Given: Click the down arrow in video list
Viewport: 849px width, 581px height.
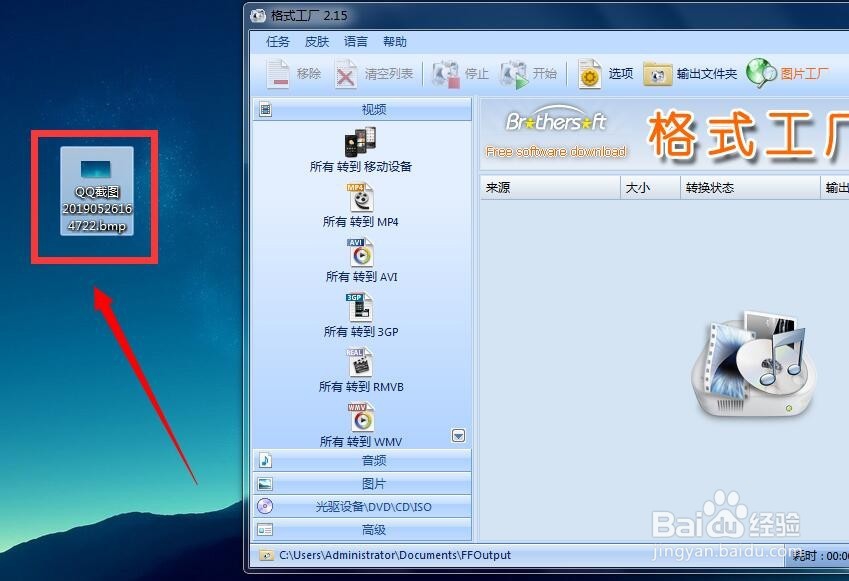Looking at the screenshot, I should pos(458,436).
